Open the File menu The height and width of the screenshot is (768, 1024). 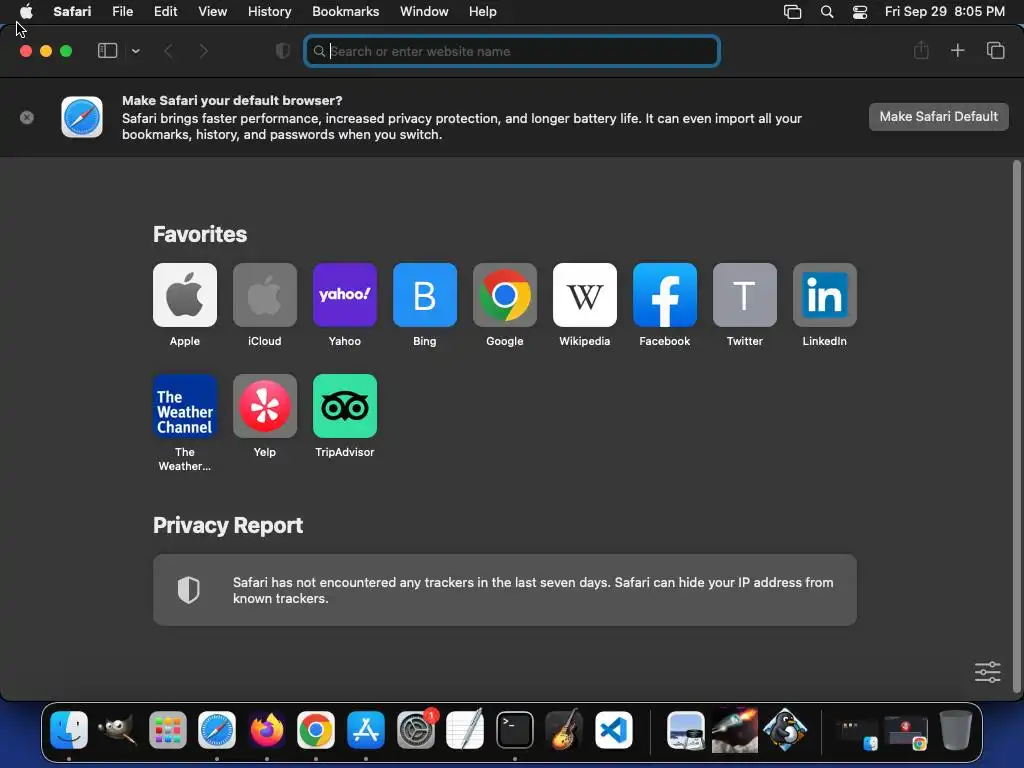click(x=122, y=12)
